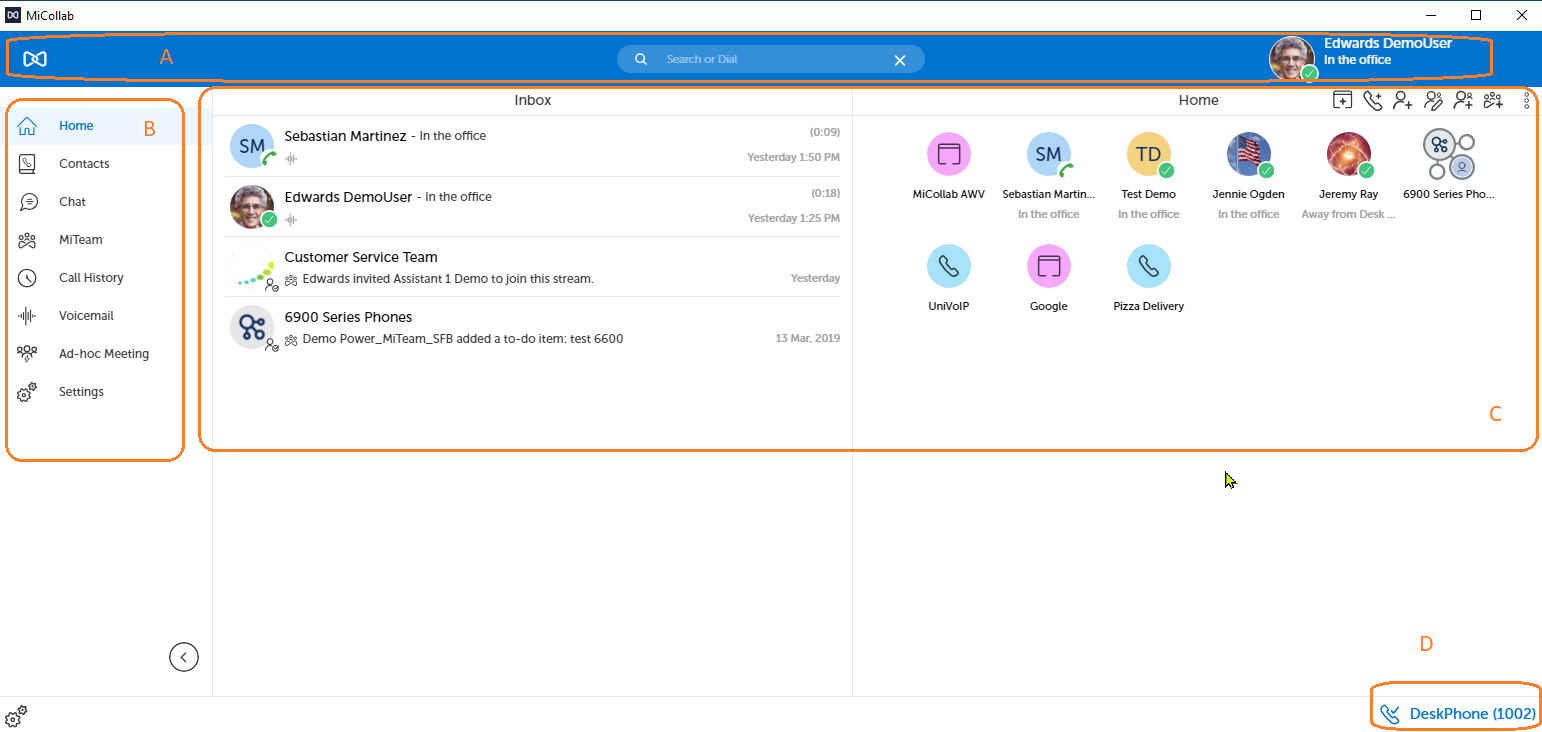Open the bottom-left settings gear icon
The image size is (1542, 732).
(15, 717)
